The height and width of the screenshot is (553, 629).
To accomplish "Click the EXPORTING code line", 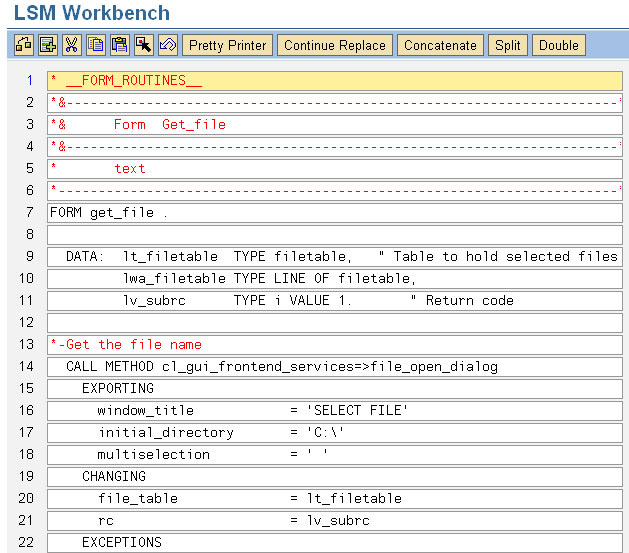I will 335,389.
